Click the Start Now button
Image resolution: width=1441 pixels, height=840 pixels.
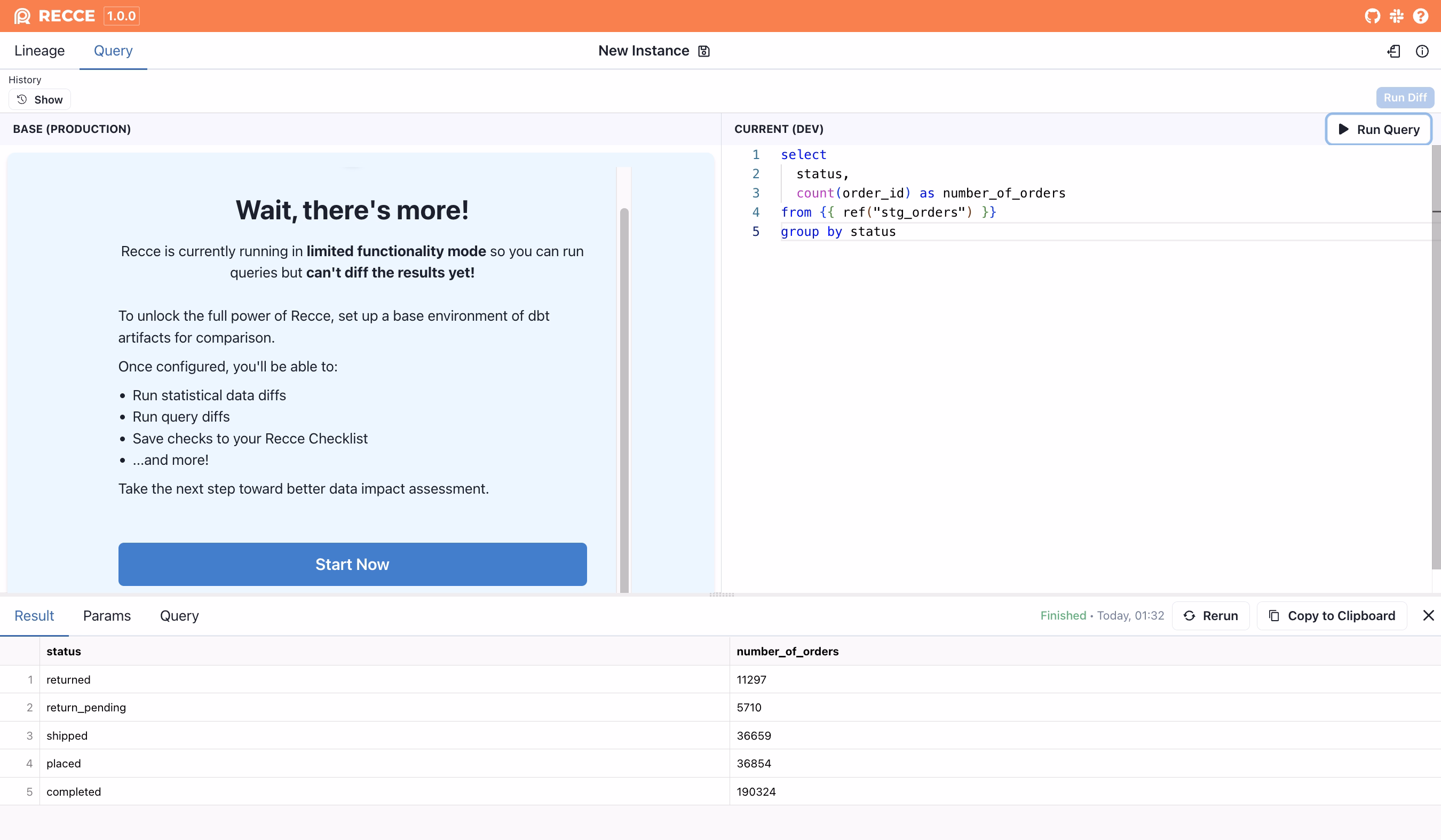(352, 565)
